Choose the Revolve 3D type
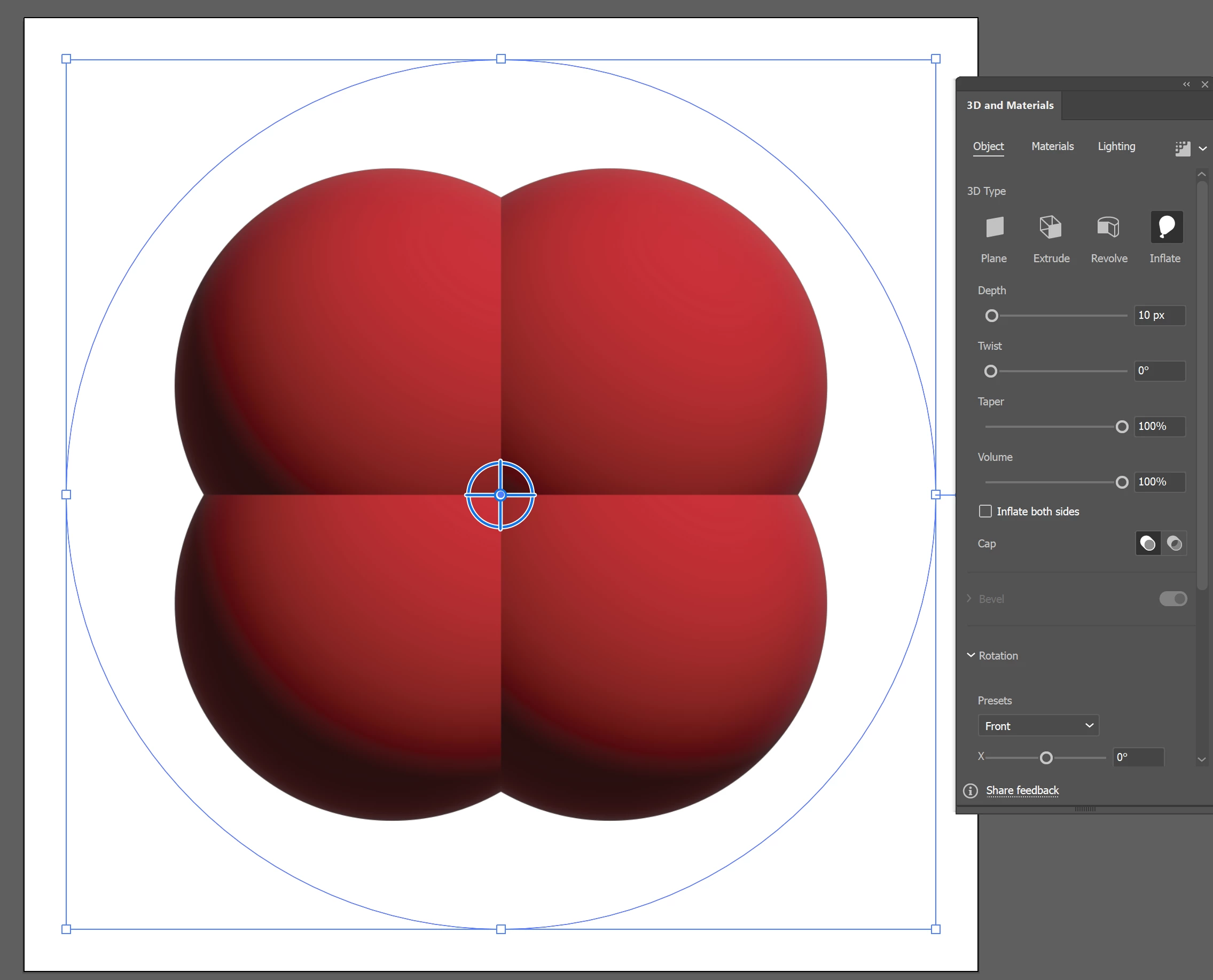The height and width of the screenshot is (980, 1213). (x=1108, y=228)
